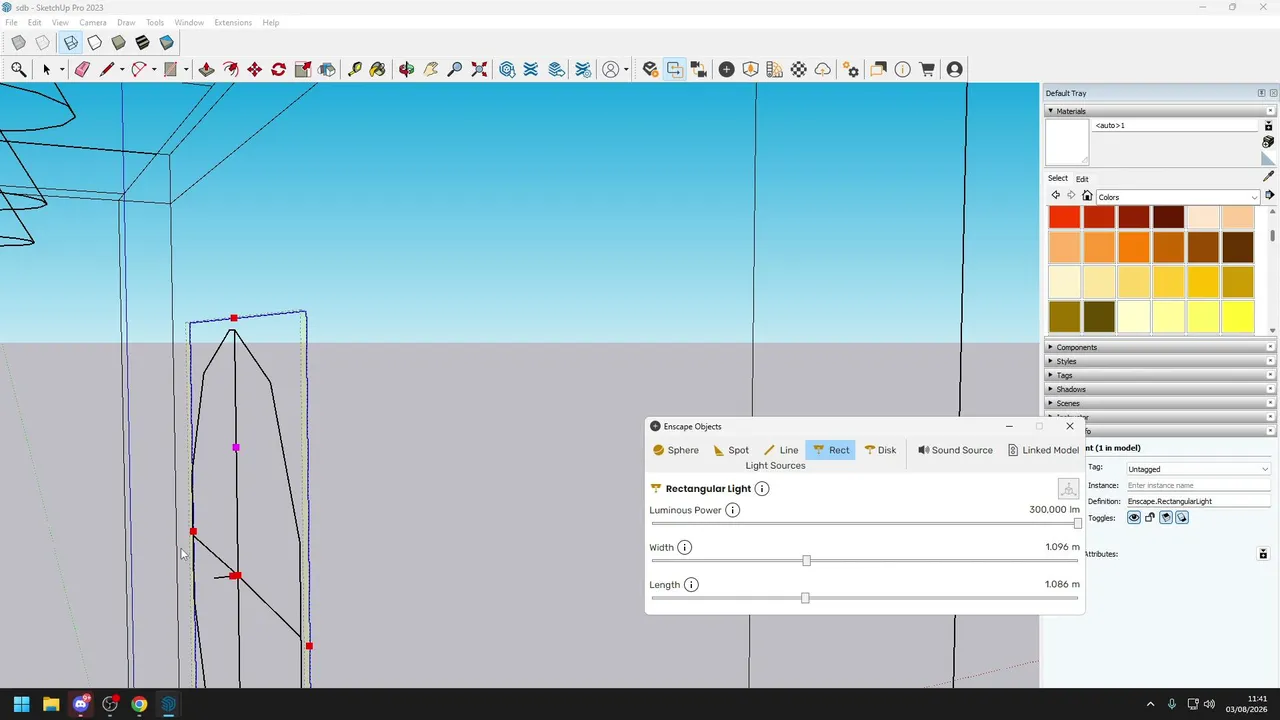
Task: Choose the Disk light source
Action: 880,450
